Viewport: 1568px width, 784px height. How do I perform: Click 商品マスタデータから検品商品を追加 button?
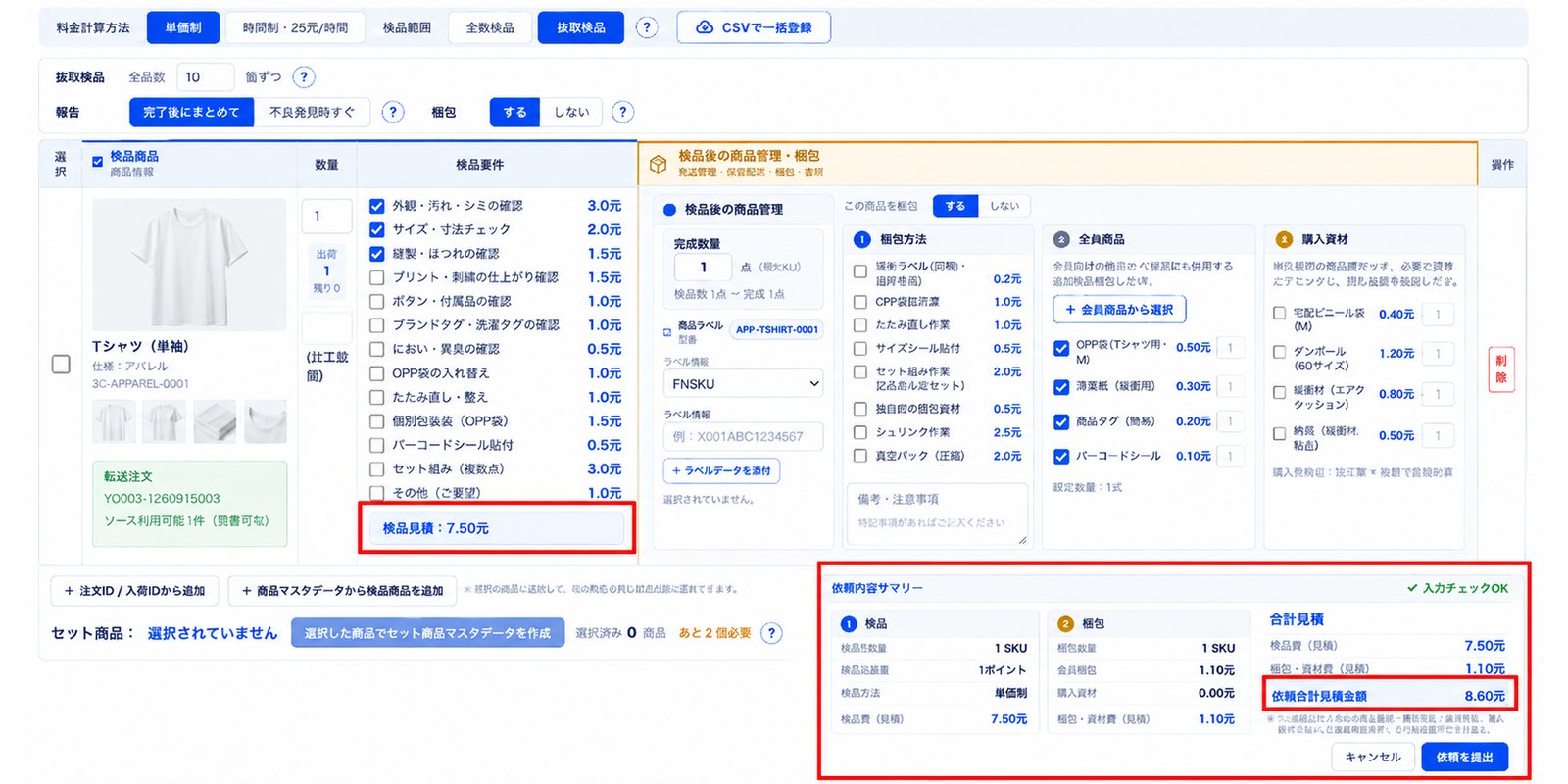tap(342, 591)
